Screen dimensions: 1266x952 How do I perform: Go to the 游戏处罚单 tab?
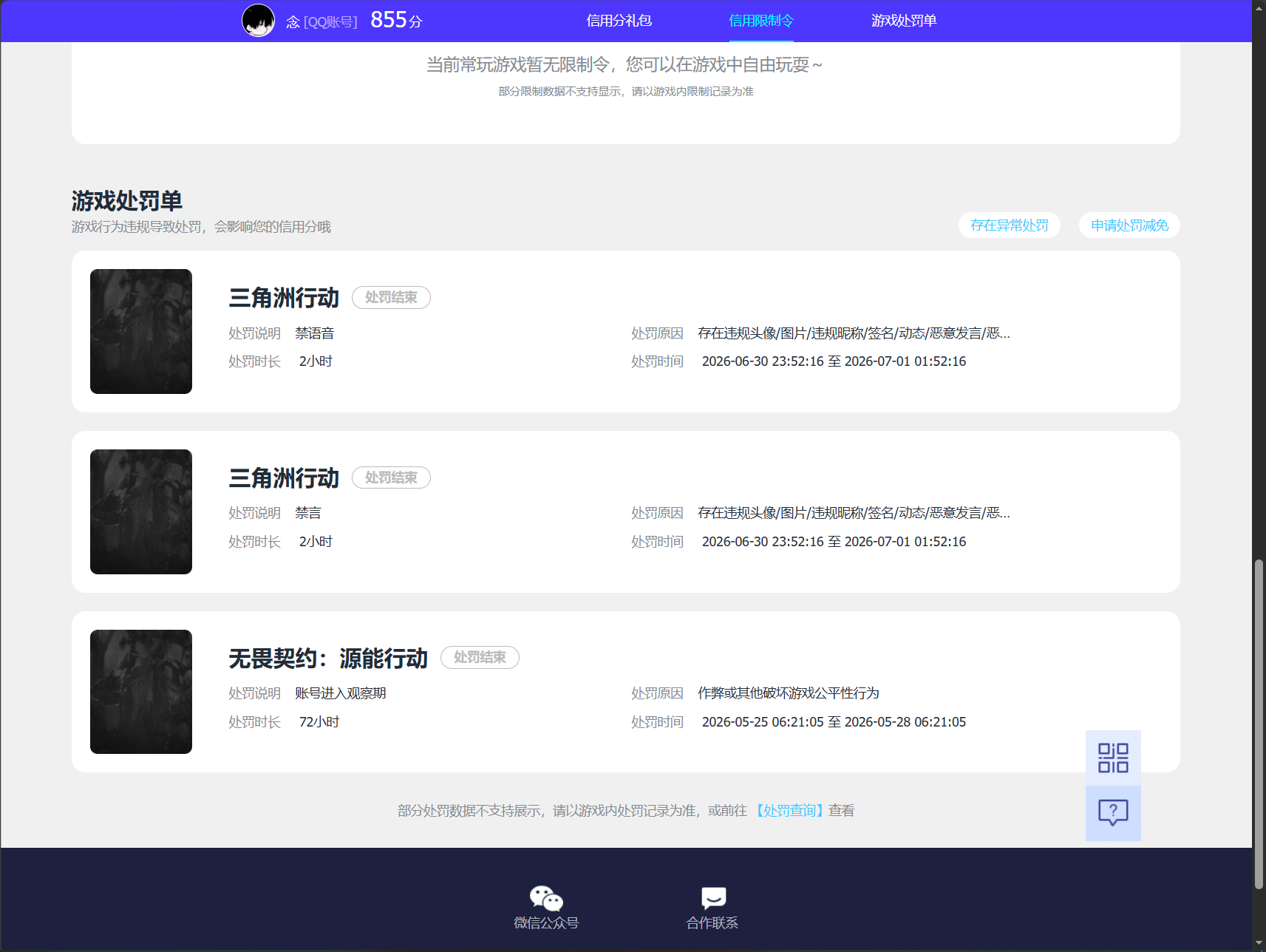[904, 21]
